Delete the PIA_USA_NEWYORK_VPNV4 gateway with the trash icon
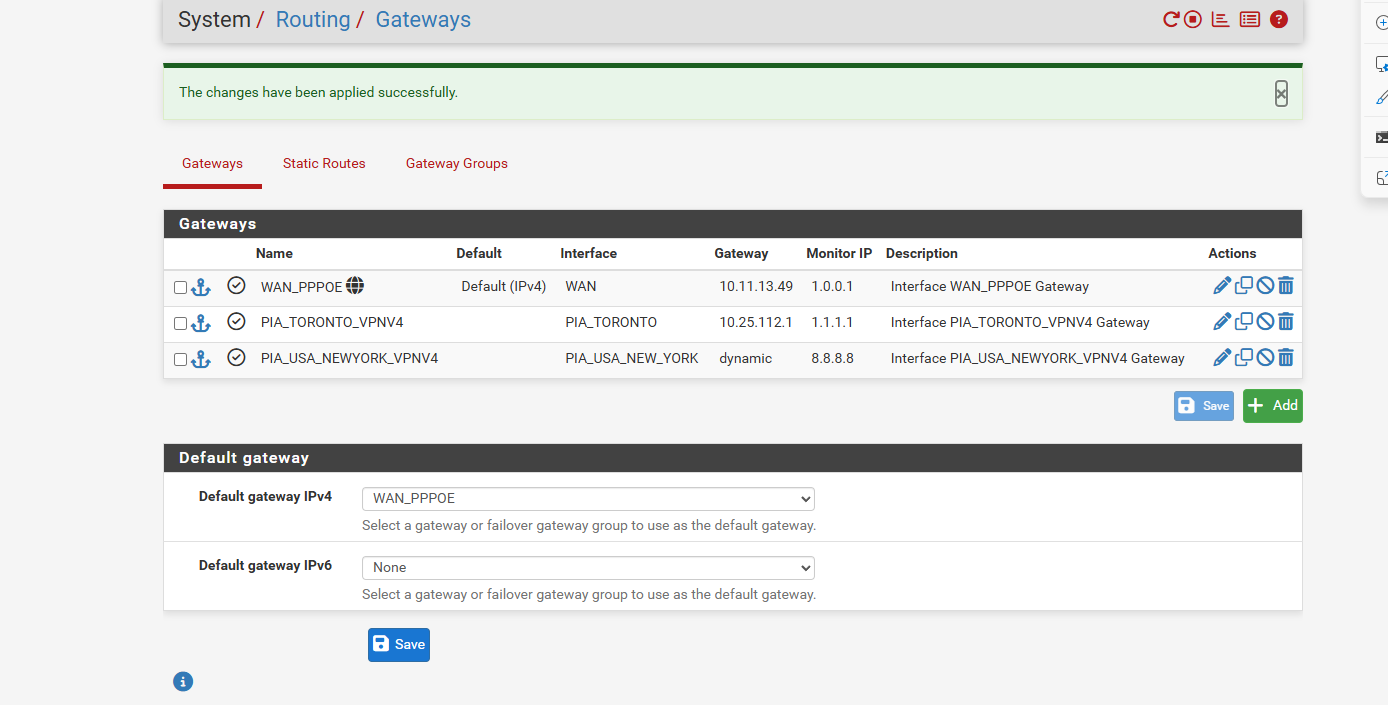The image size is (1388, 705). (x=1286, y=358)
